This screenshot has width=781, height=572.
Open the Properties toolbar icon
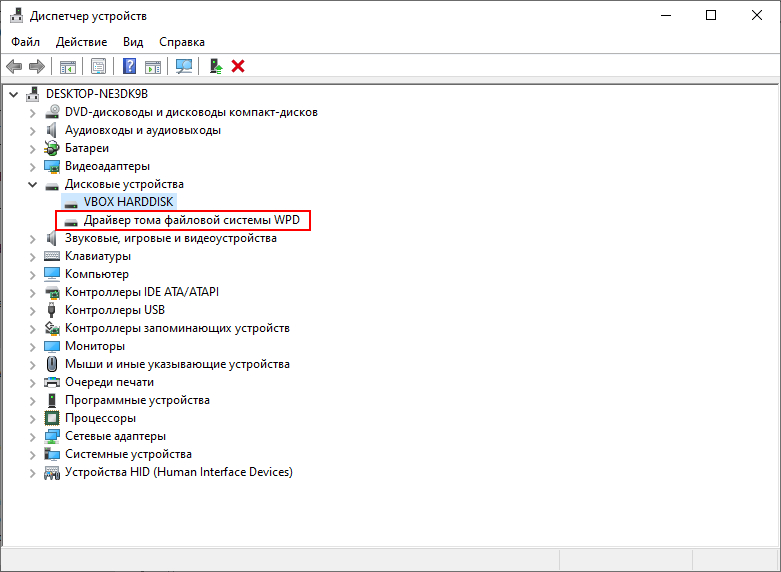pos(99,66)
